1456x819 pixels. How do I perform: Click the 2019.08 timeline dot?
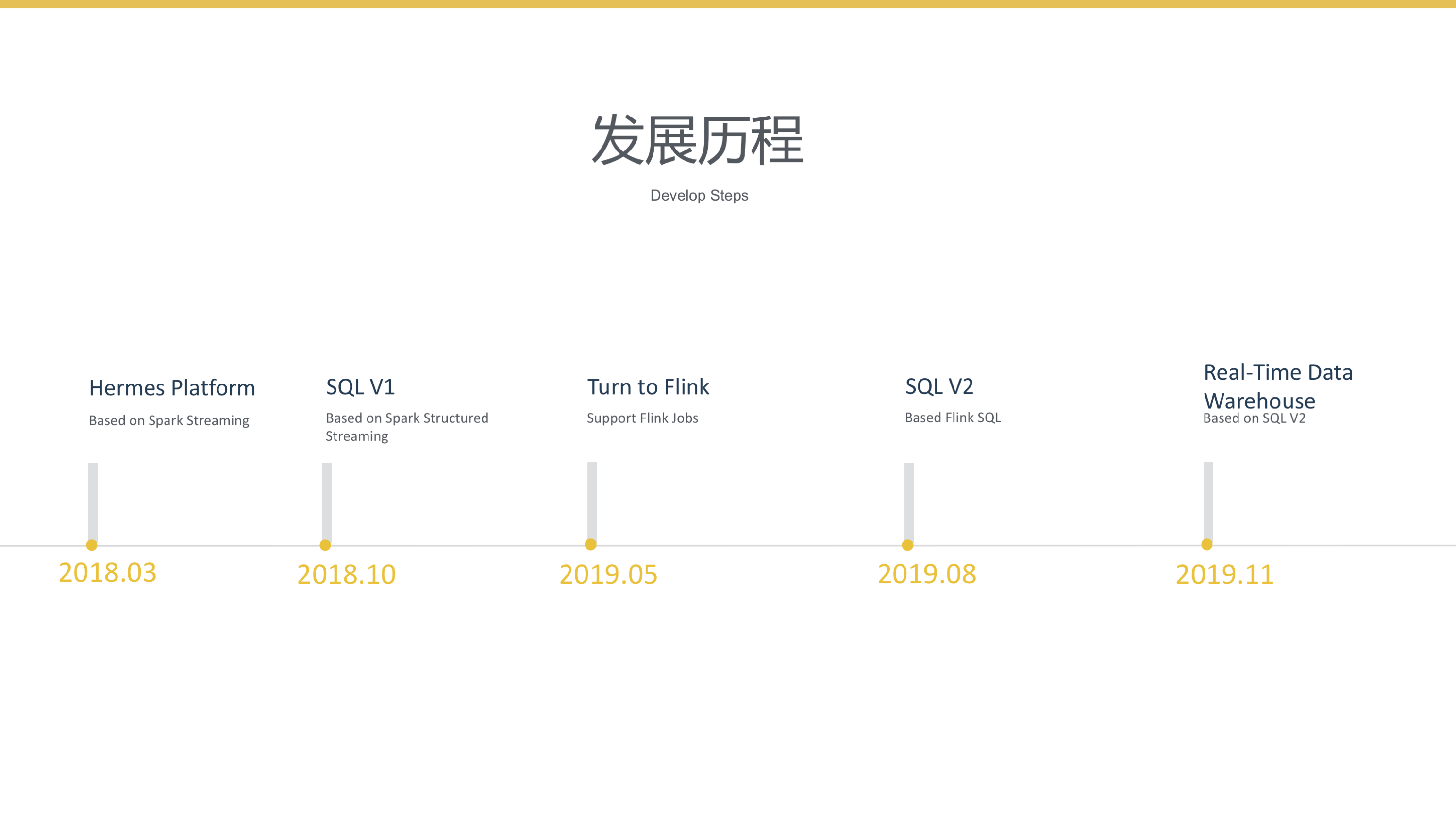[907, 545]
